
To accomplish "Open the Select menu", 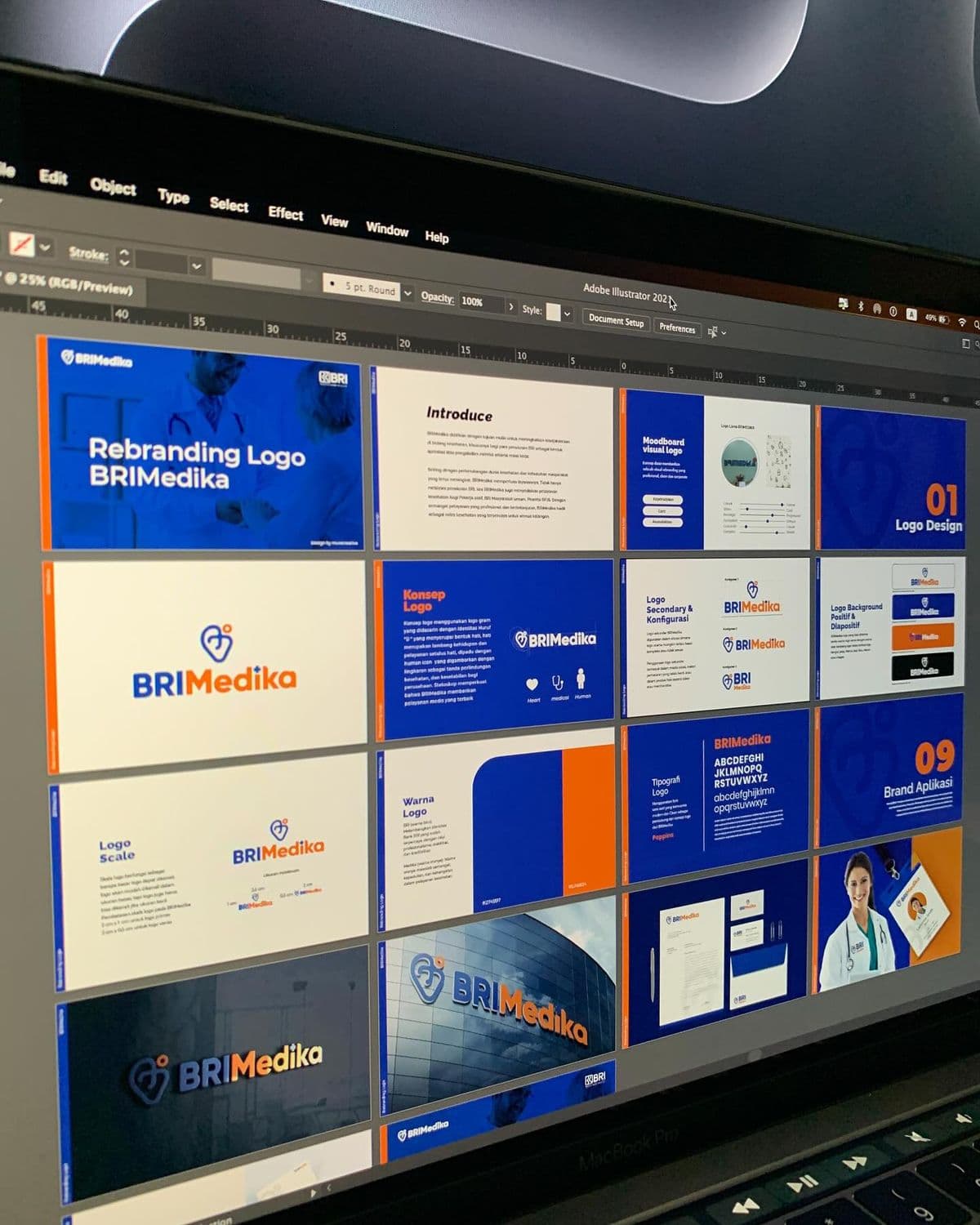I will [x=229, y=205].
